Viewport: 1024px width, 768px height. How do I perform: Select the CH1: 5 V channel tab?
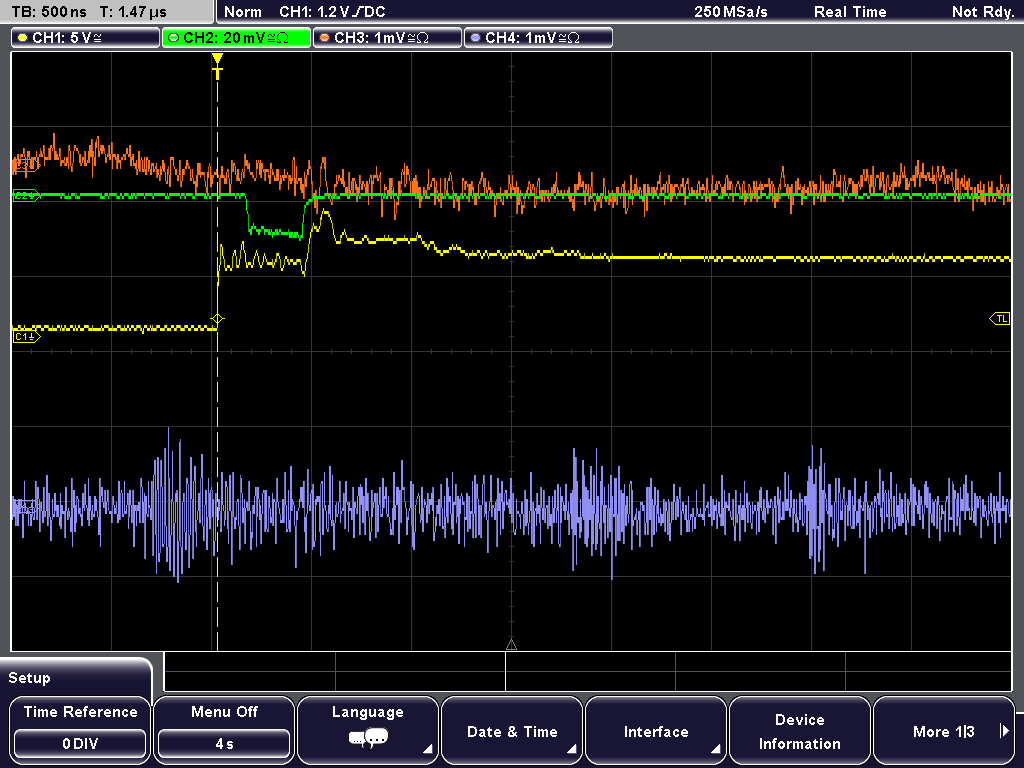[86, 38]
